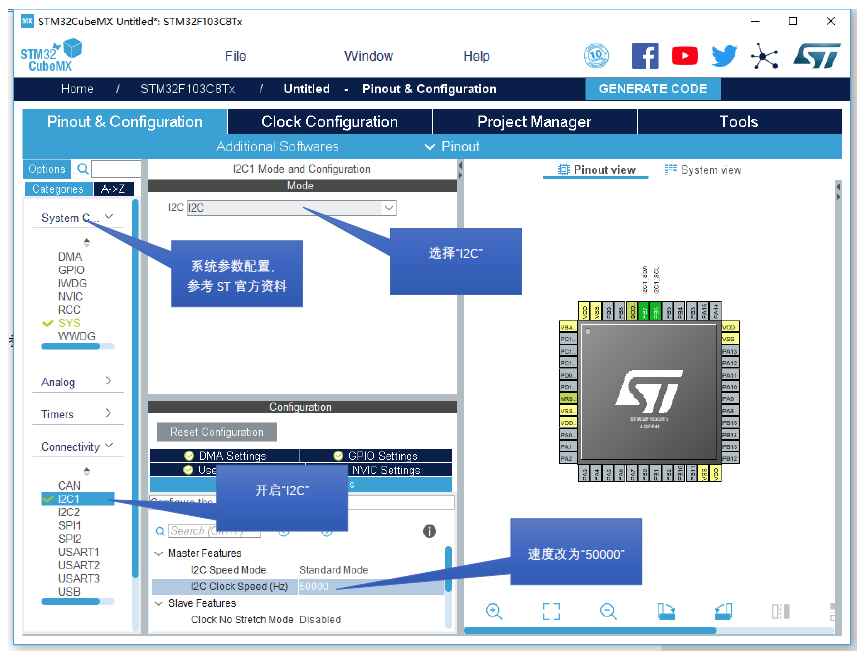Click the best fit view icon
The height and width of the screenshot is (659, 862).
[551, 611]
